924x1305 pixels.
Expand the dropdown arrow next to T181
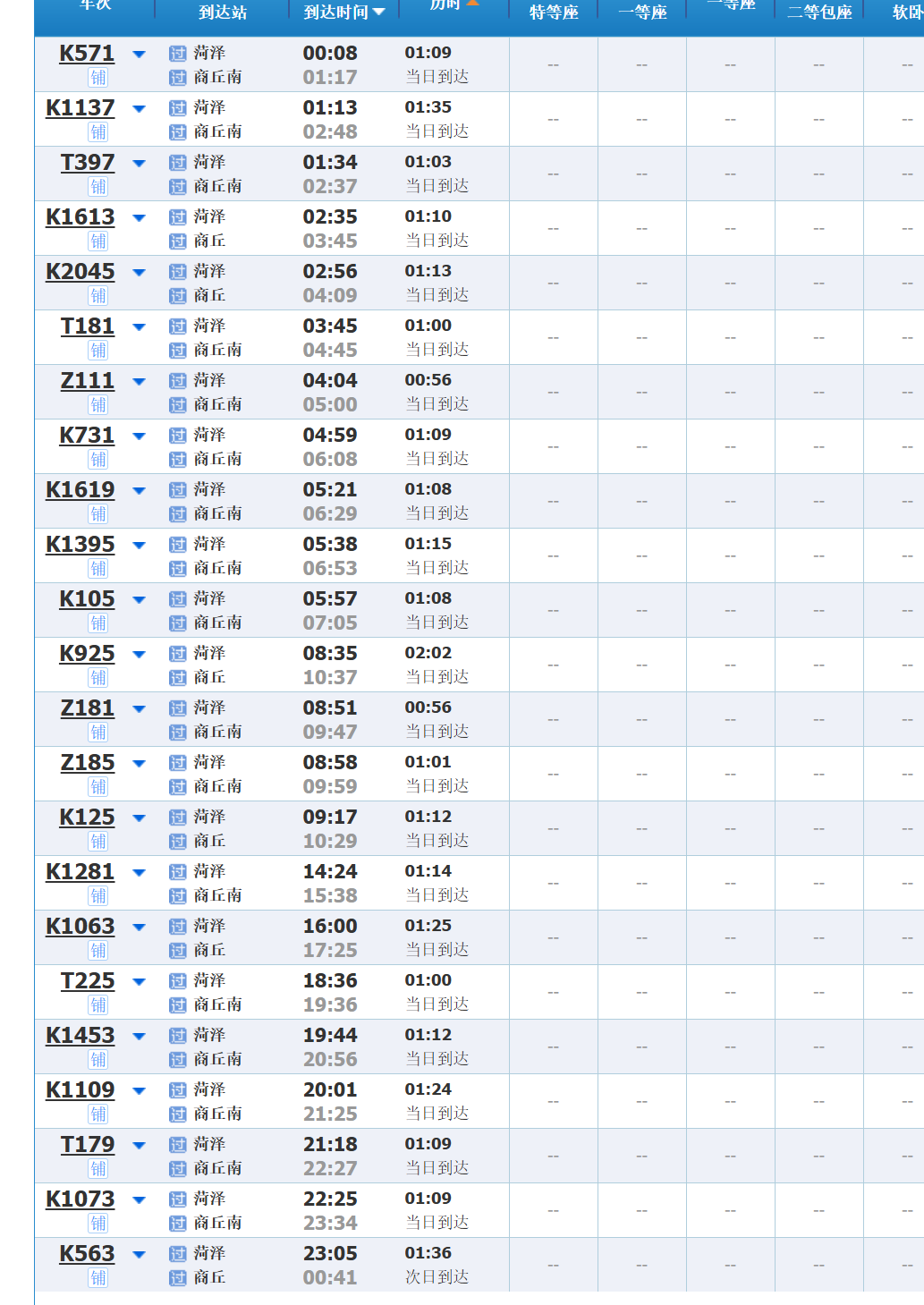(139, 327)
